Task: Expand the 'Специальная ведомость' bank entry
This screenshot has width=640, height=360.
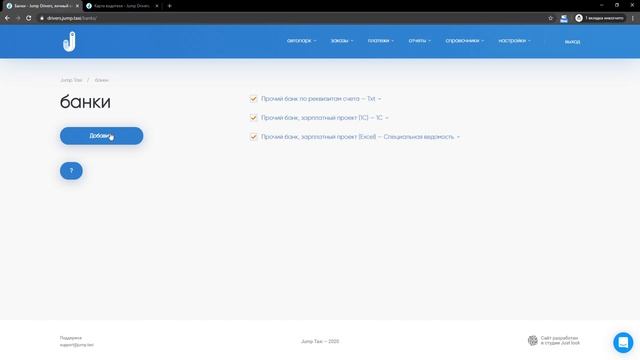Action: point(360,137)
